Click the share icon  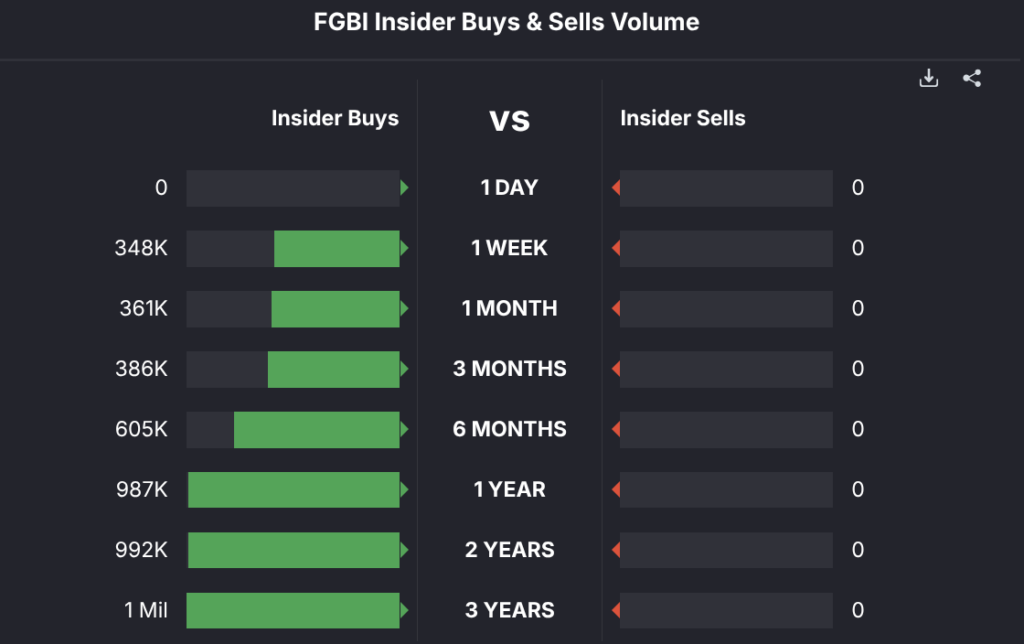(971, 79)
